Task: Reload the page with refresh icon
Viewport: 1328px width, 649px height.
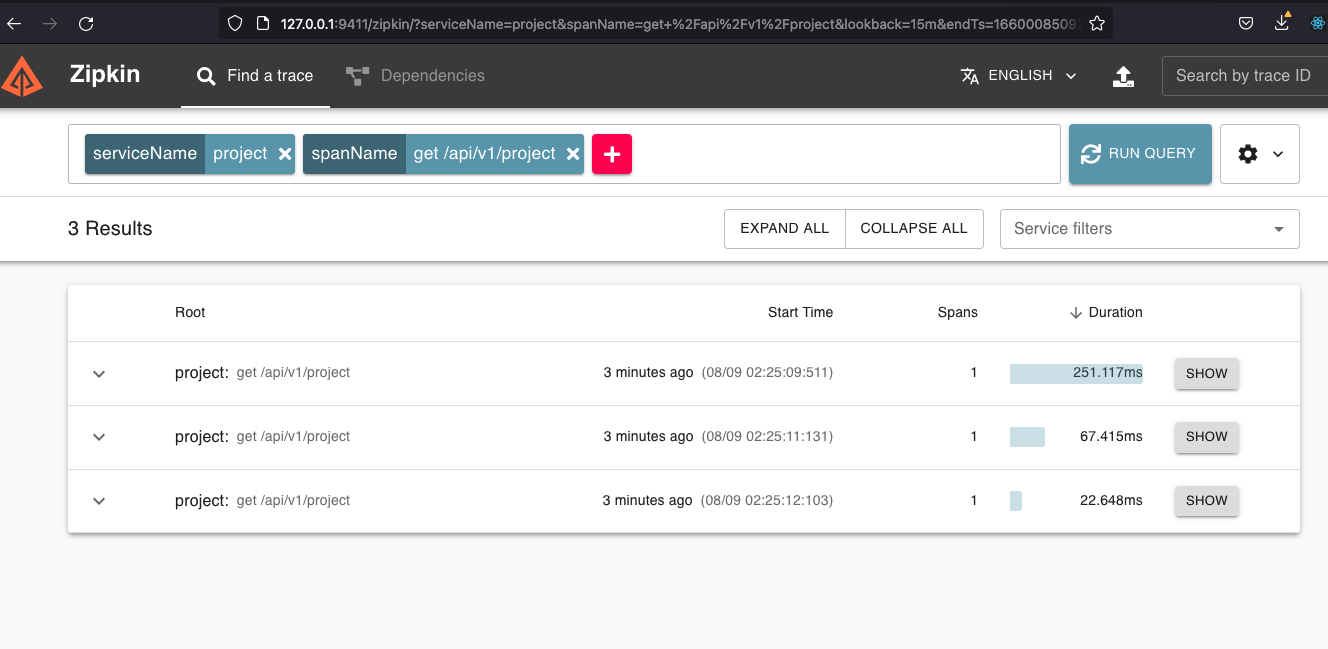Action: click(x=86, y=23)
